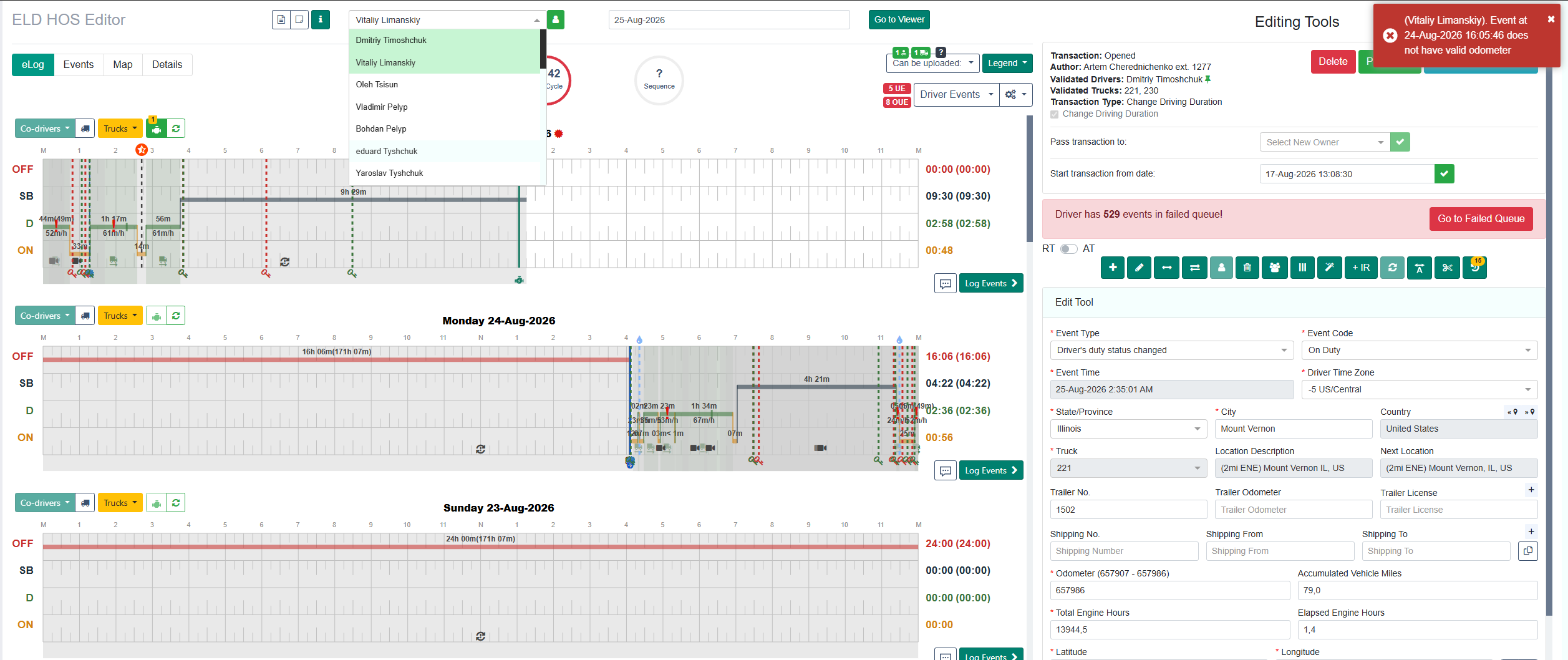Image resolution: width=1568 pixels, height=660 pixels.
Task: Click the trash can delete-events tool
Action: click(1247, 268)
